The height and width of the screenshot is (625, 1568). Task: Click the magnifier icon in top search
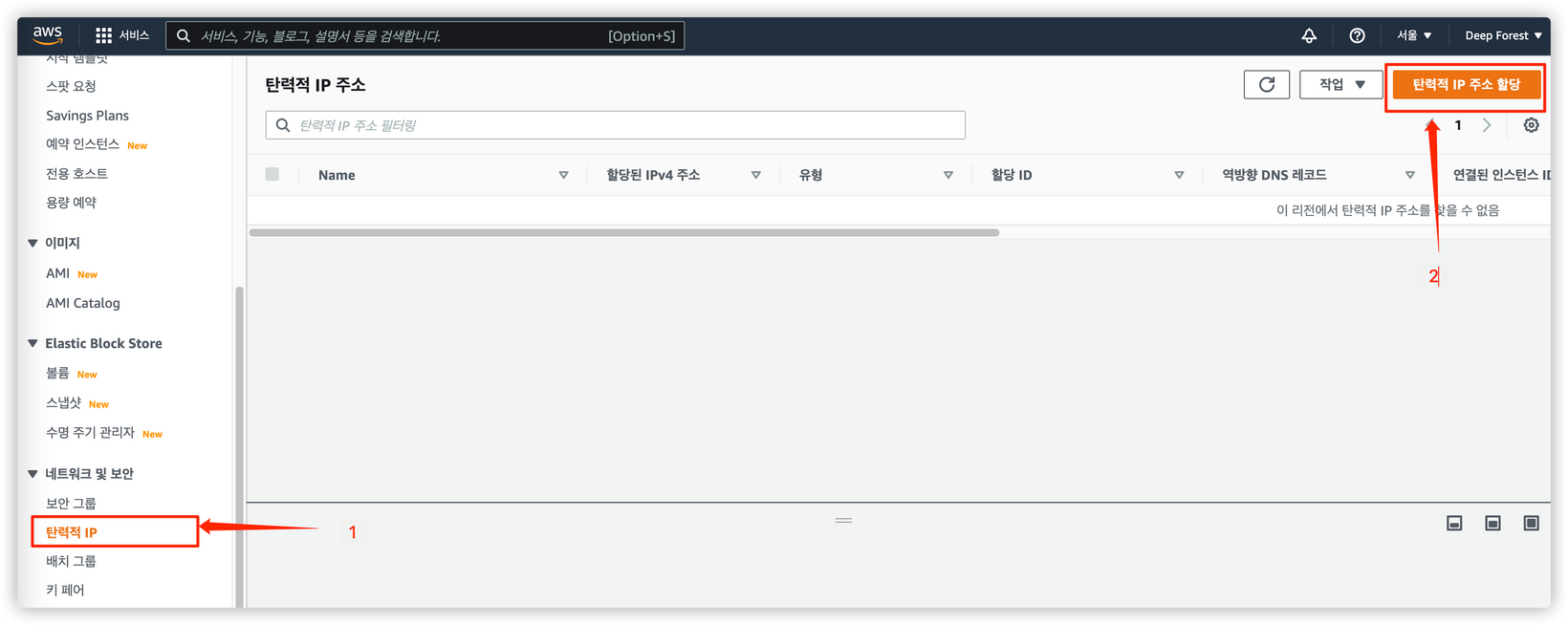(184, 36)
